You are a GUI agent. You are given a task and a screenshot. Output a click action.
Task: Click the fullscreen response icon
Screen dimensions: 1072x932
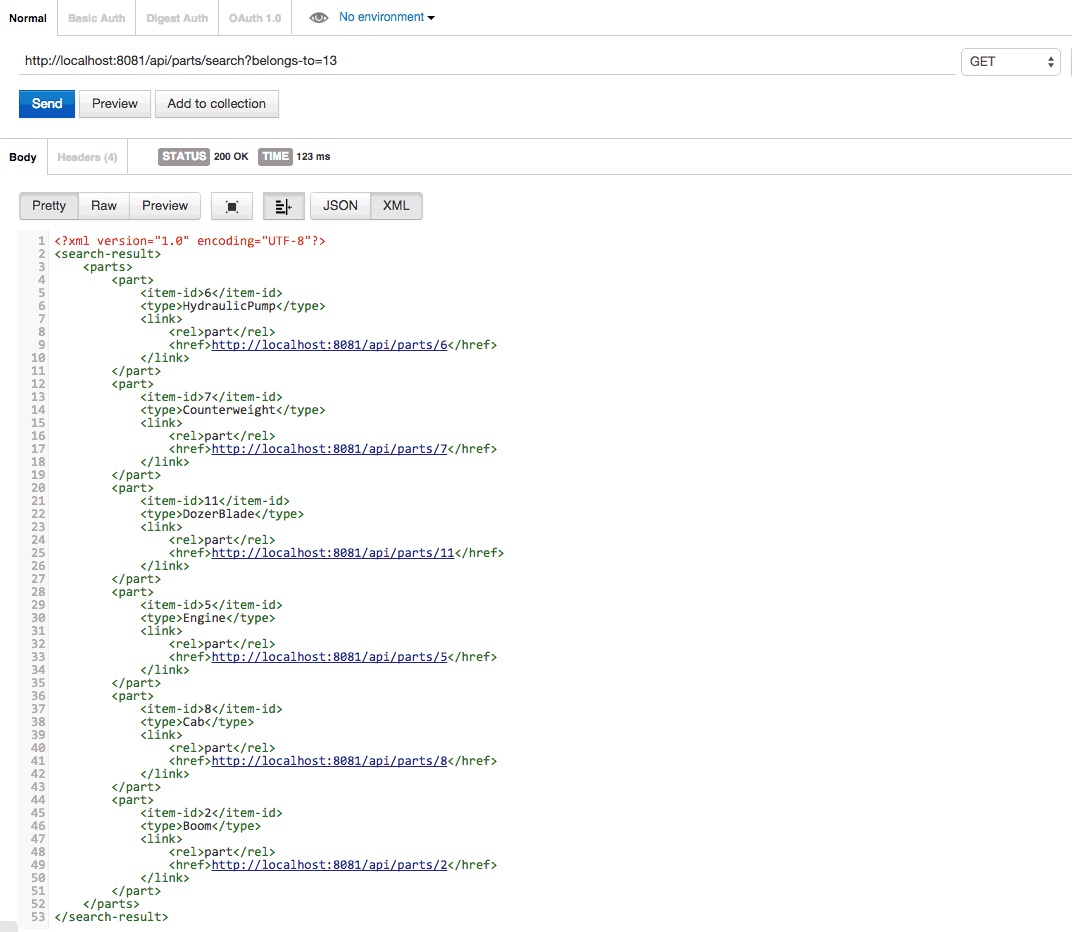232,206
